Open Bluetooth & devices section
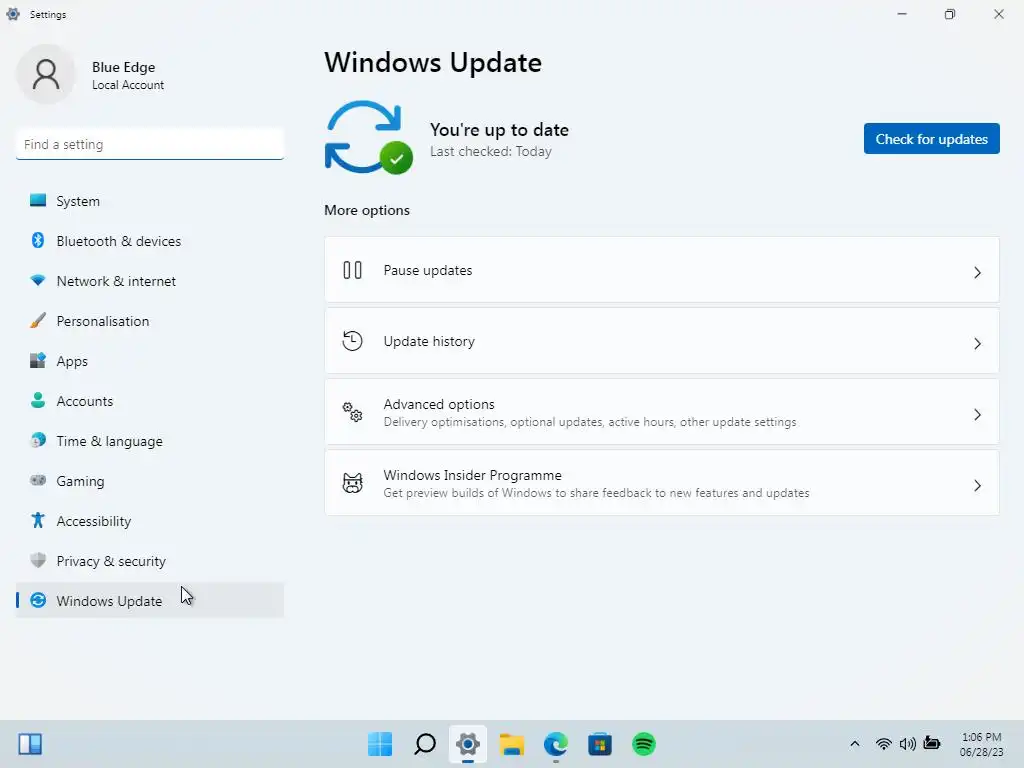 click(x=150, y=240)
